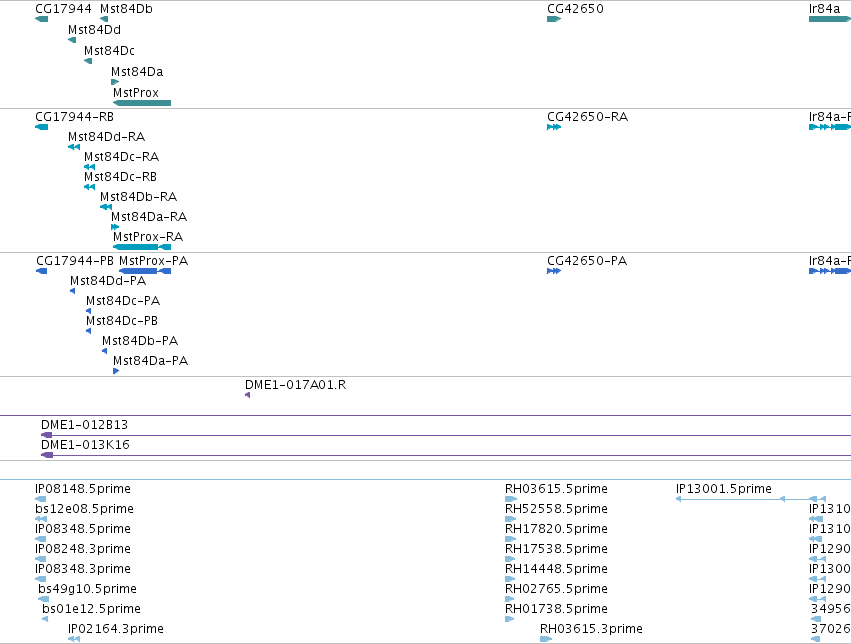The height and width of the screenshot is (644, 851).
Task: Select the DME1-017A01.R feature label
Action: click(295, 385)
